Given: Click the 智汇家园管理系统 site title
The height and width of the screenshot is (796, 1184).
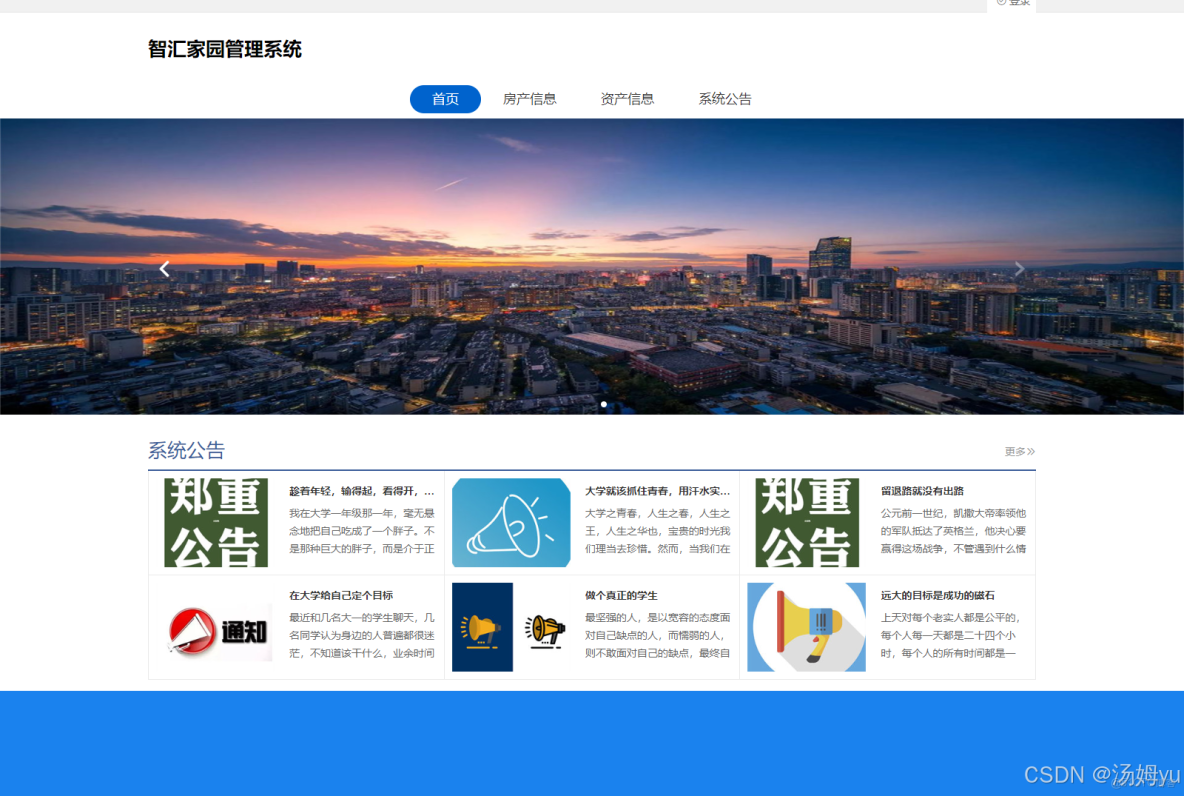Looking at the screenshot, I should pos(224,49).
